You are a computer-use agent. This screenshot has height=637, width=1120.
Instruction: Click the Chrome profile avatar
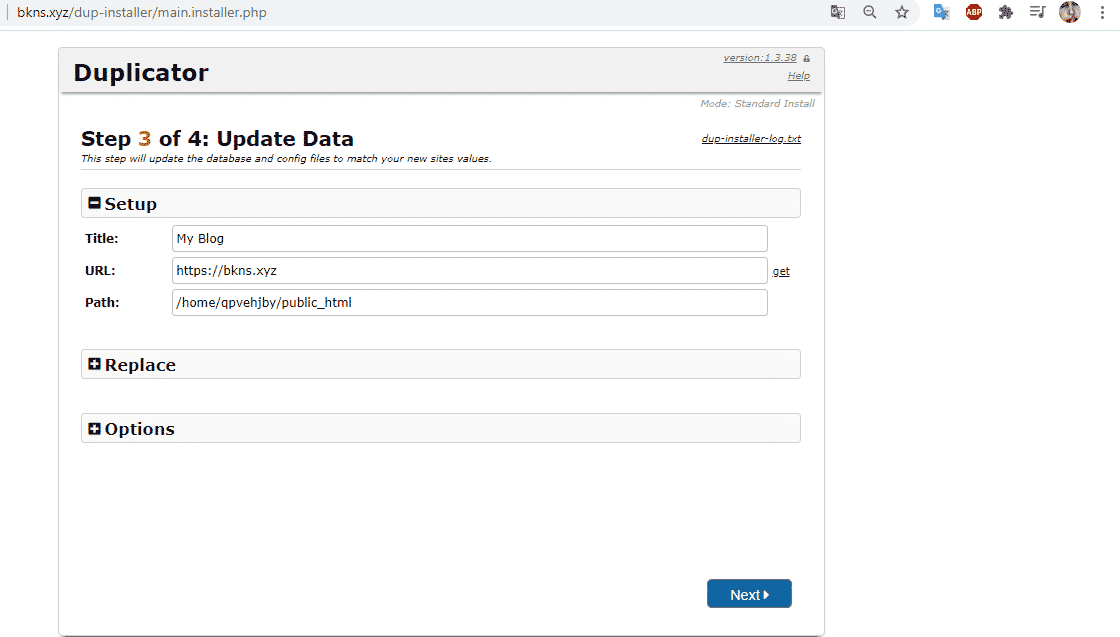pyautogui.click(x=1070, y=12)
